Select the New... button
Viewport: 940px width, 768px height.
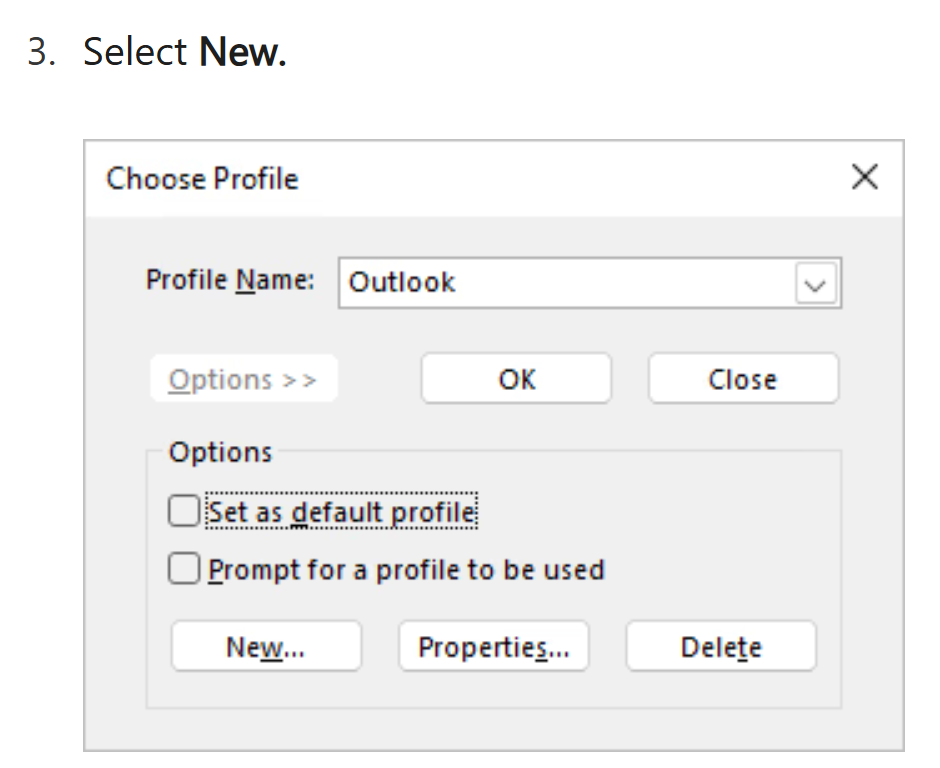click(266, 647)
